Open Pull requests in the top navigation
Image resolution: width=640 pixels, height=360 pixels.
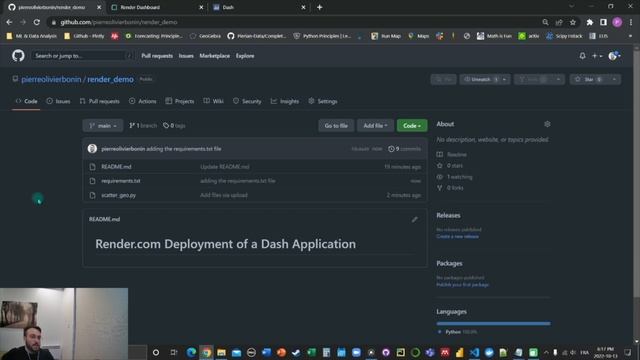coord(157,56)
